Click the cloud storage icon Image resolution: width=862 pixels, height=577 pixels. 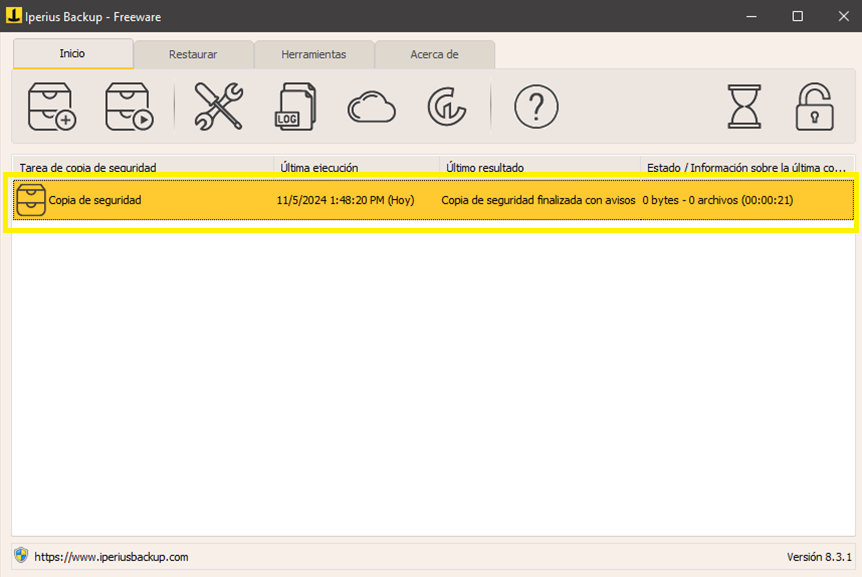[371, 107]
